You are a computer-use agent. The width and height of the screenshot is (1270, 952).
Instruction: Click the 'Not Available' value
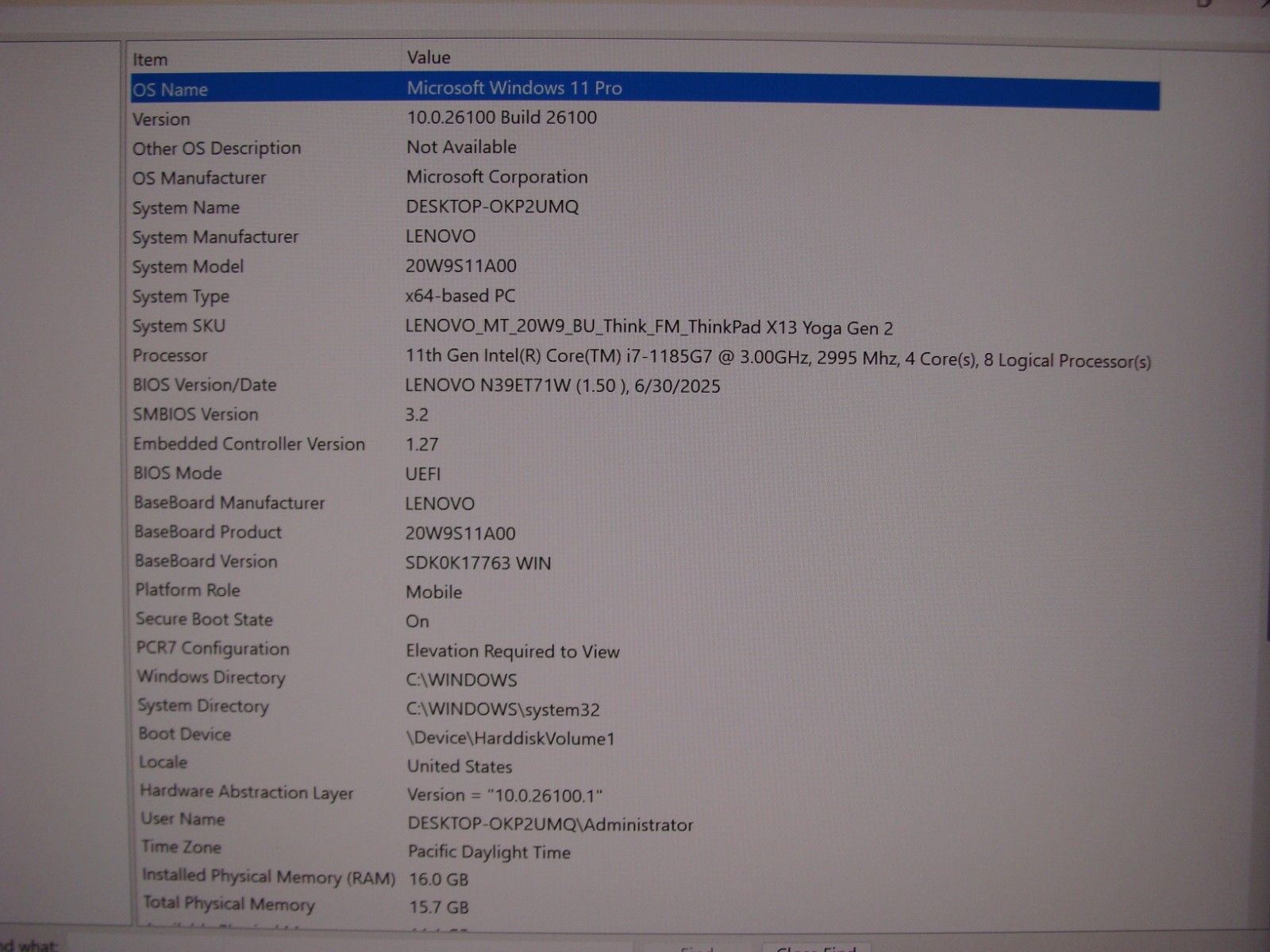click(461, 147)
